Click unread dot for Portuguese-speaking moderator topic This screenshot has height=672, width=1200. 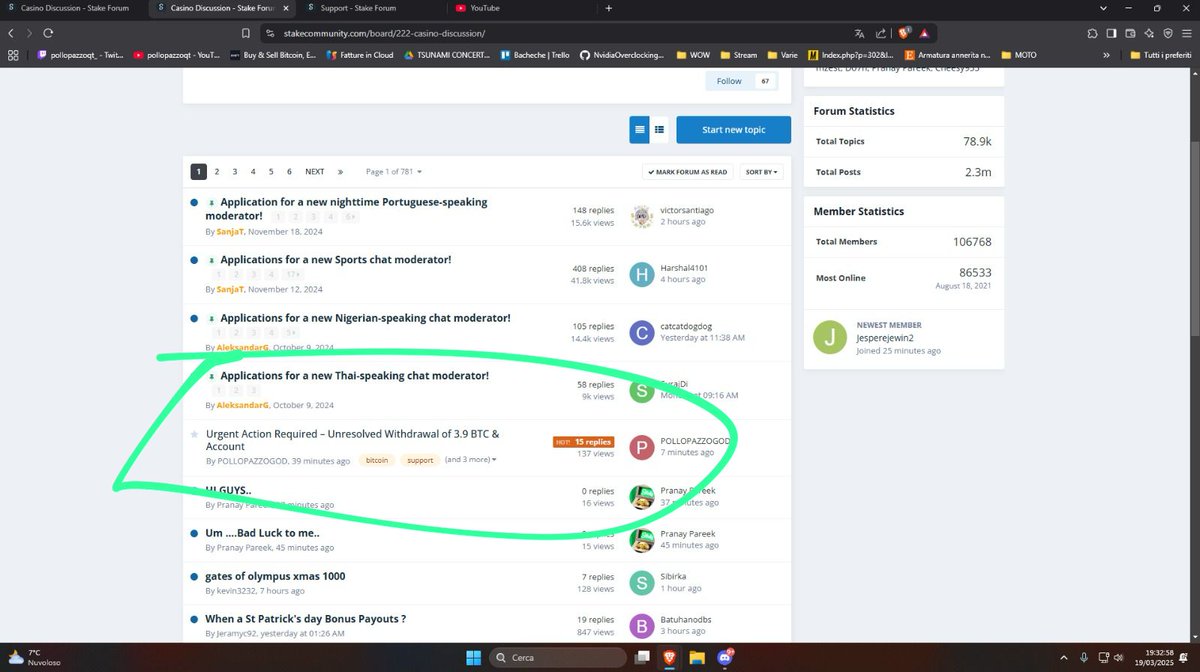[x=194, y=203]
